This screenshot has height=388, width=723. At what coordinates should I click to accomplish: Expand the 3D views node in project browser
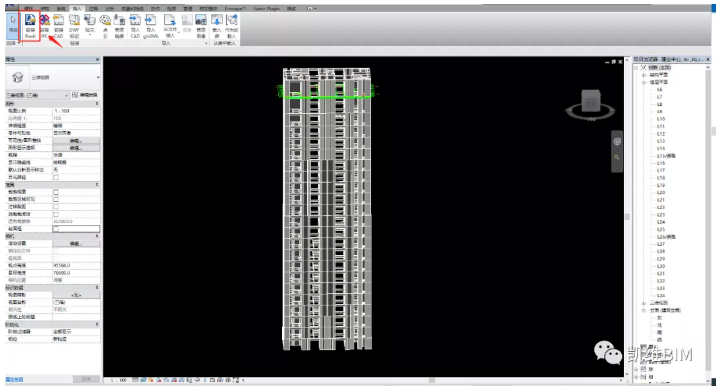[644, 303]
